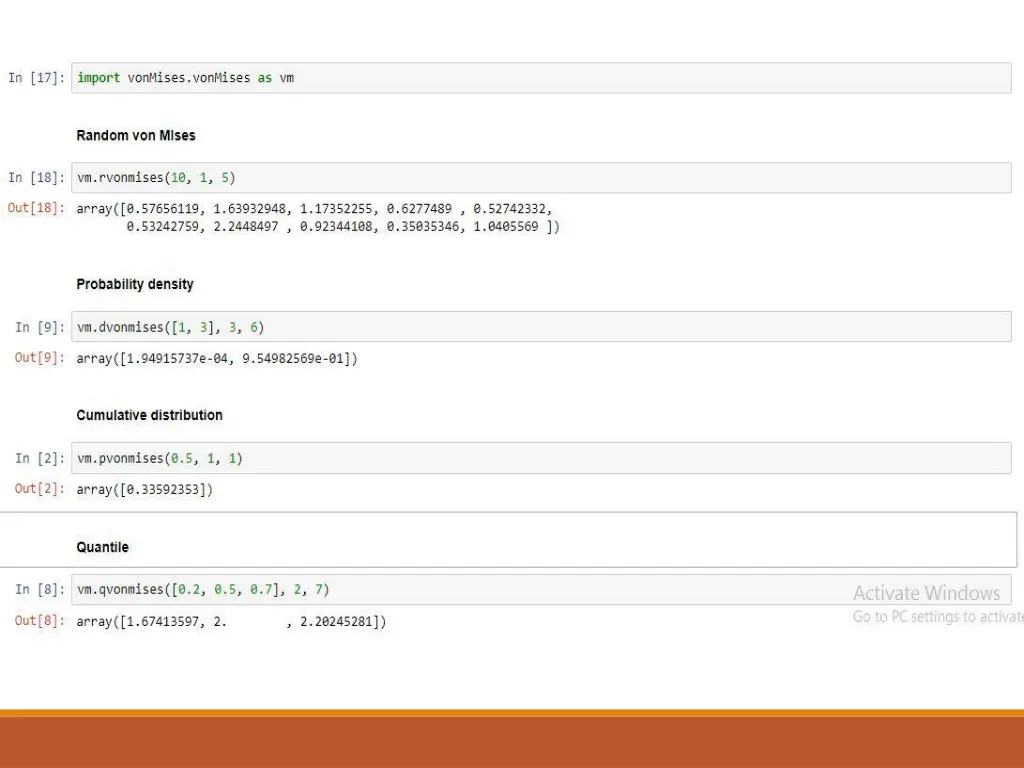Click output value 0.57656119
The height and width of the screenshot is (768, 1024).
coord(163,209)
